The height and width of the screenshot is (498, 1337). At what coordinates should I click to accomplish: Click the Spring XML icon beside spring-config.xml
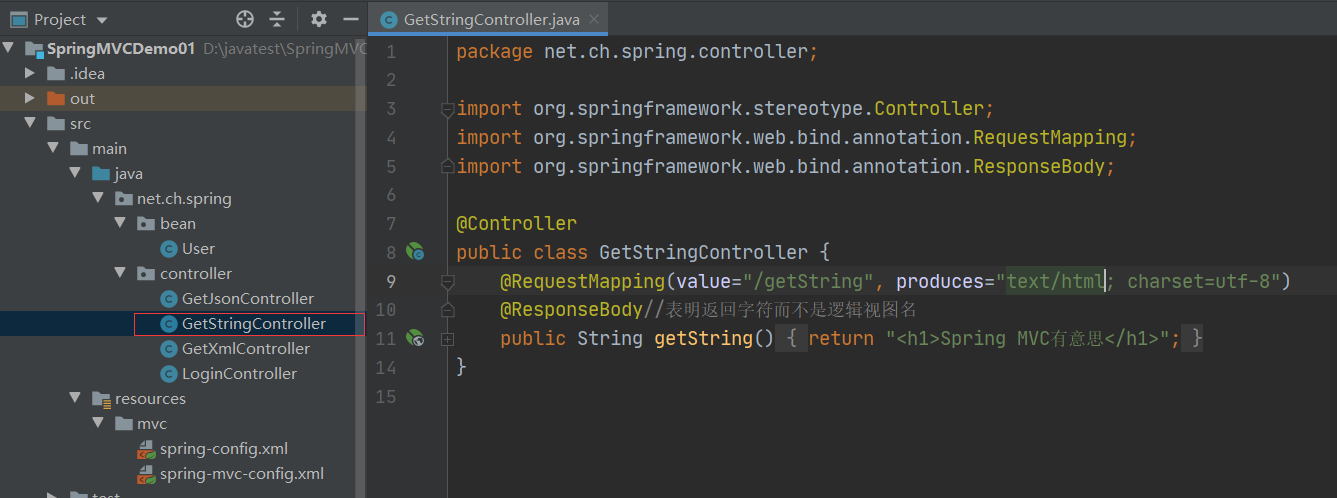click(146, 448)
